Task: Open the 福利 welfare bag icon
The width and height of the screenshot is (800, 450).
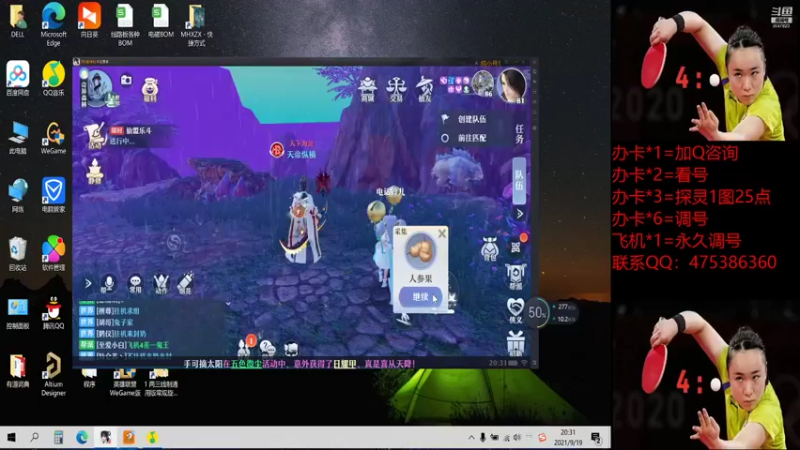Action: [x=149, y=89]
